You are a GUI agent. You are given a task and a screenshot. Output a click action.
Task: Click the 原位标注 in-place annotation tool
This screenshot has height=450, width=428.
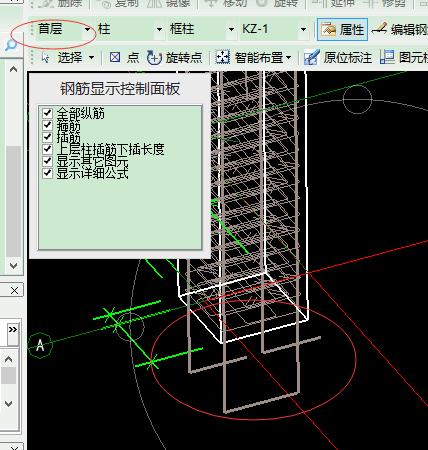coord(338,58)
